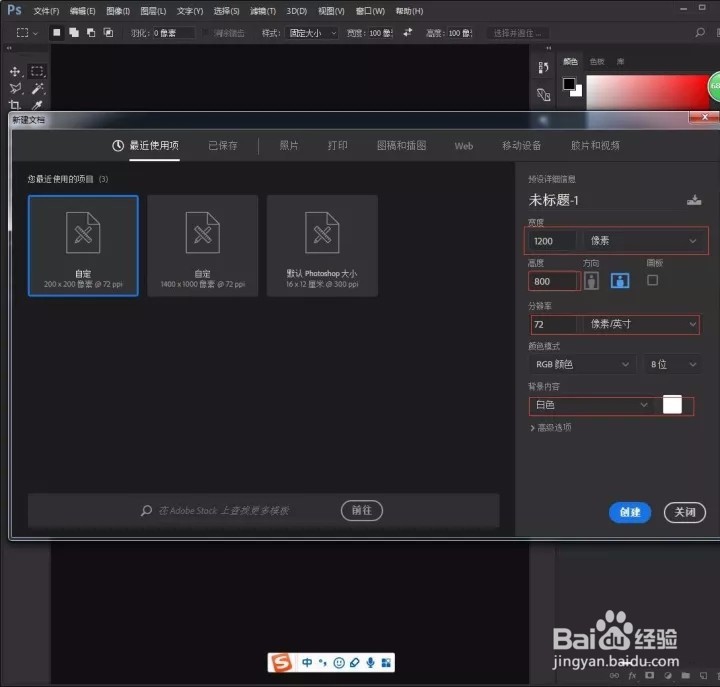This screenshot has width=720, height=687.
Task: Select the 200 x 200 像素 自定 preset
Action: pyautogui.click(x=83, y=246)
